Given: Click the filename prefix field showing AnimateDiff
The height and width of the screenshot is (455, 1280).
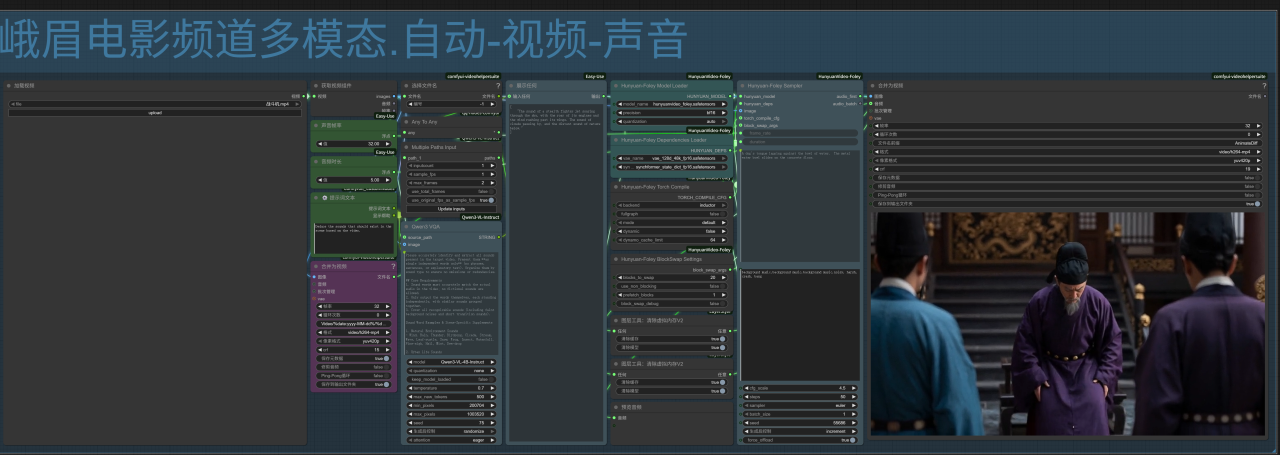Looking at the screenshot, I should (1066, 143).
